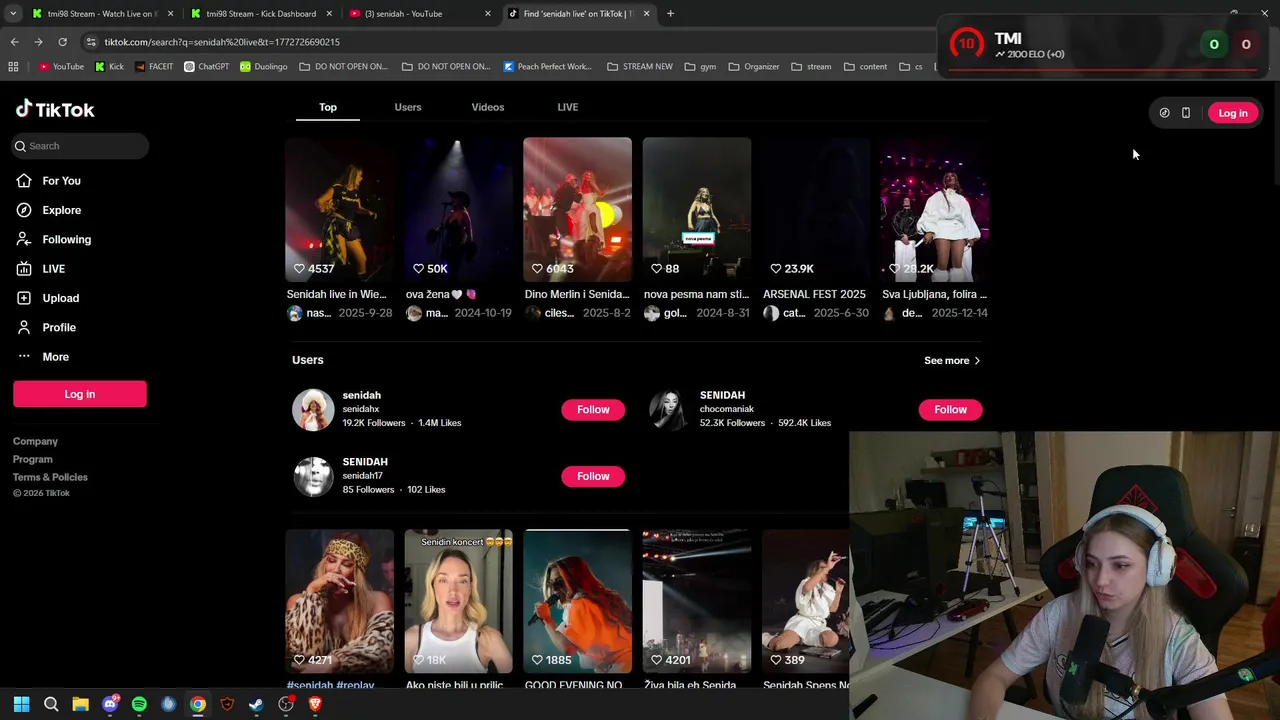The width and height of the screenshot is (1280, 720).
Task: Open the YouTube bookmark
Action: pos(61,67)
